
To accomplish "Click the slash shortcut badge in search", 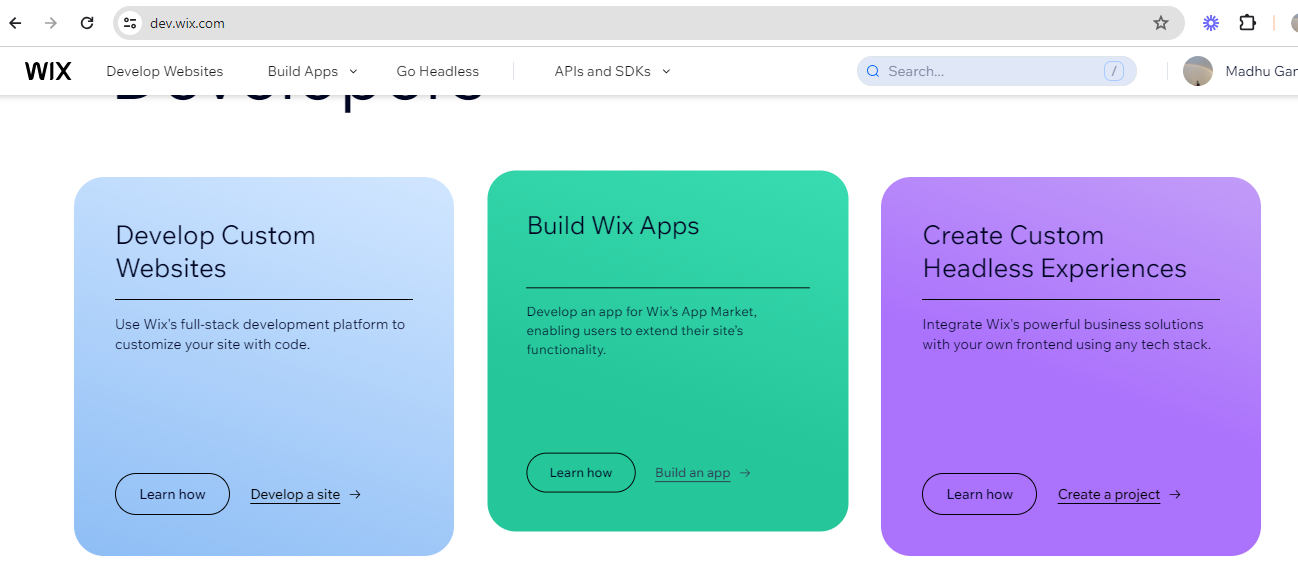I will (1114, 71).
